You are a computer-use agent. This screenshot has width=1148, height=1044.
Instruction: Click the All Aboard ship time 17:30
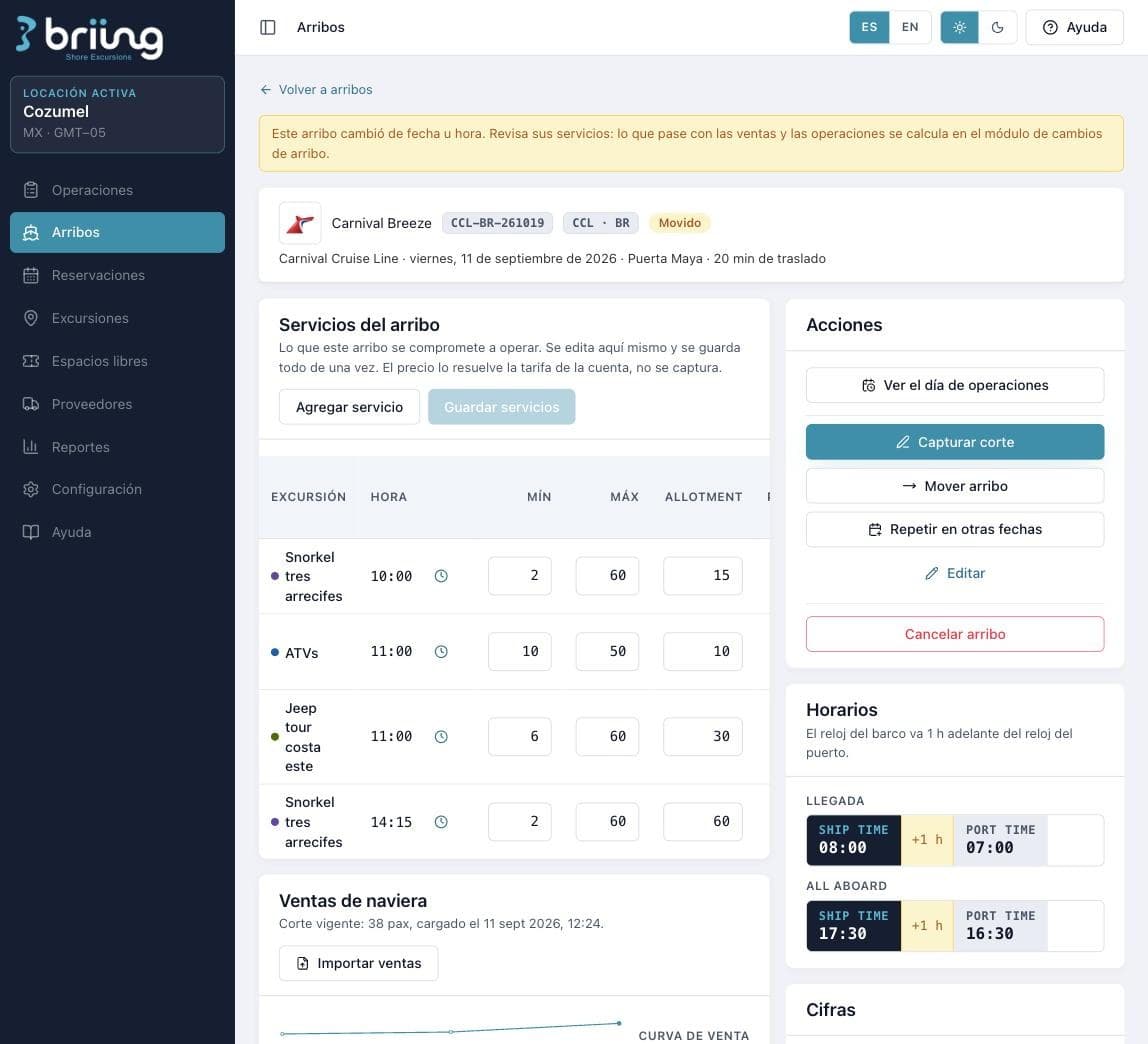pyautogui.click(x=853, y=926)
